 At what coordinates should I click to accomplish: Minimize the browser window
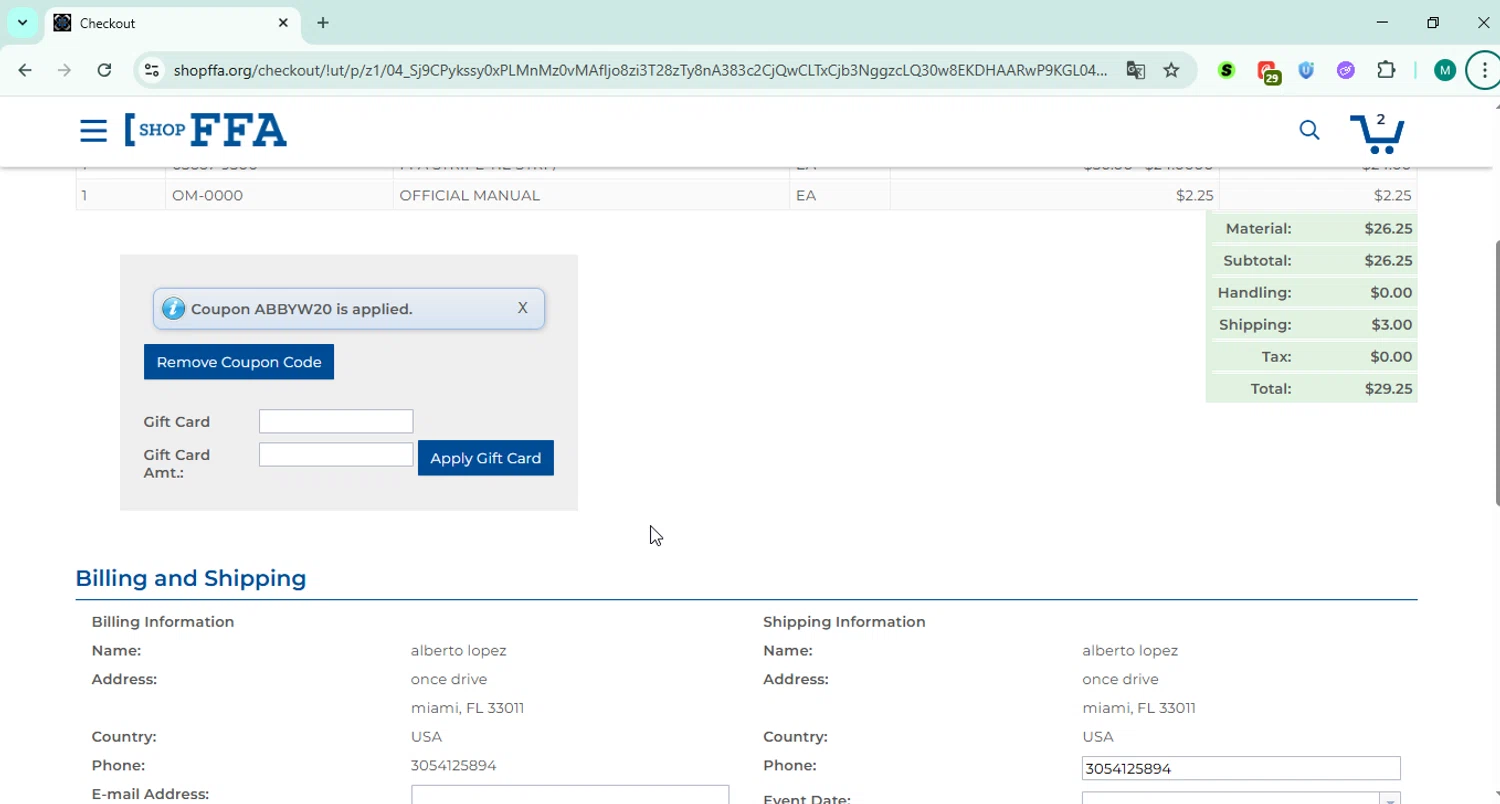pyautogui.click(x=1382, y=22)
